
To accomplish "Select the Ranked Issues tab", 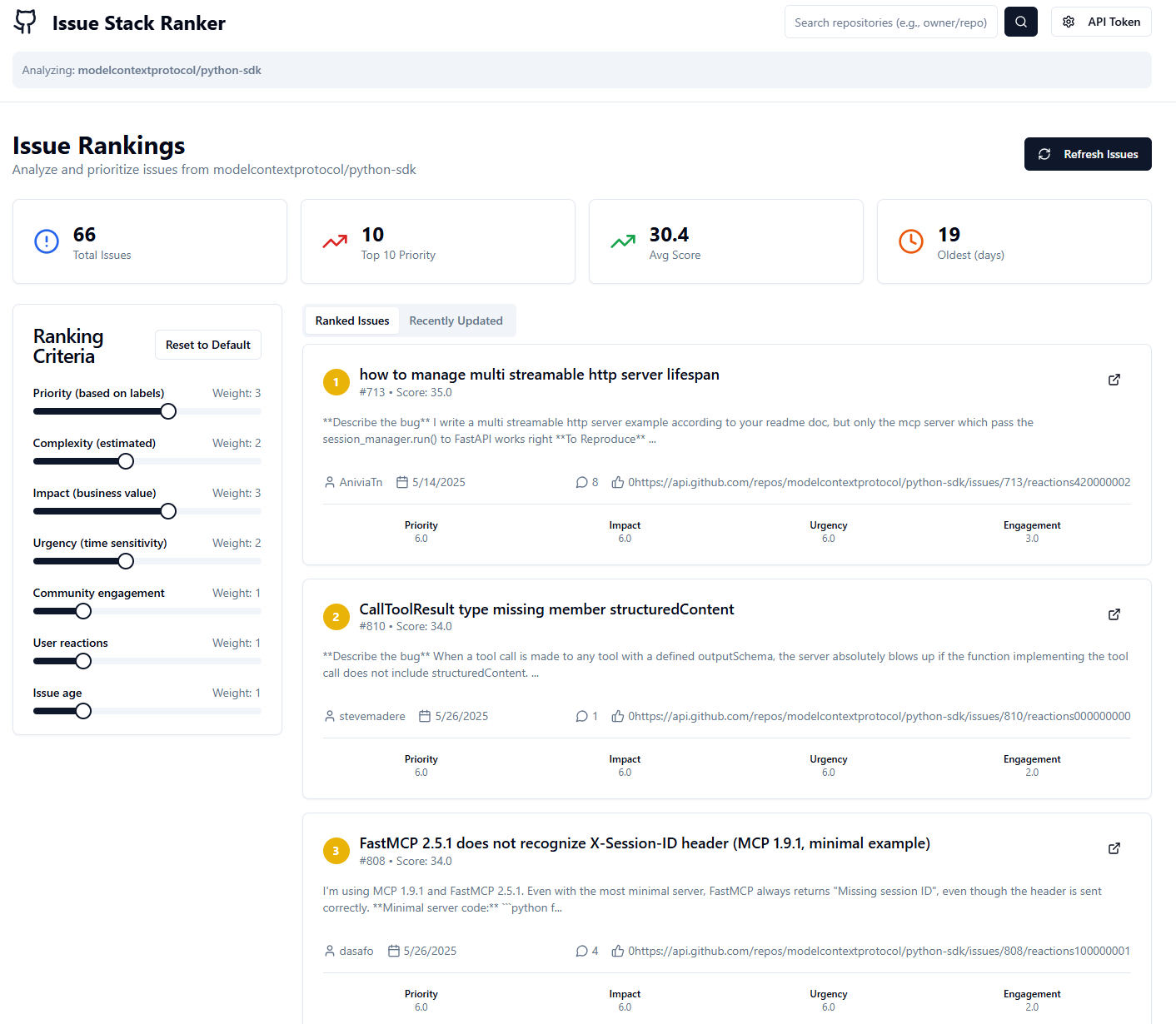I will 352,321.
